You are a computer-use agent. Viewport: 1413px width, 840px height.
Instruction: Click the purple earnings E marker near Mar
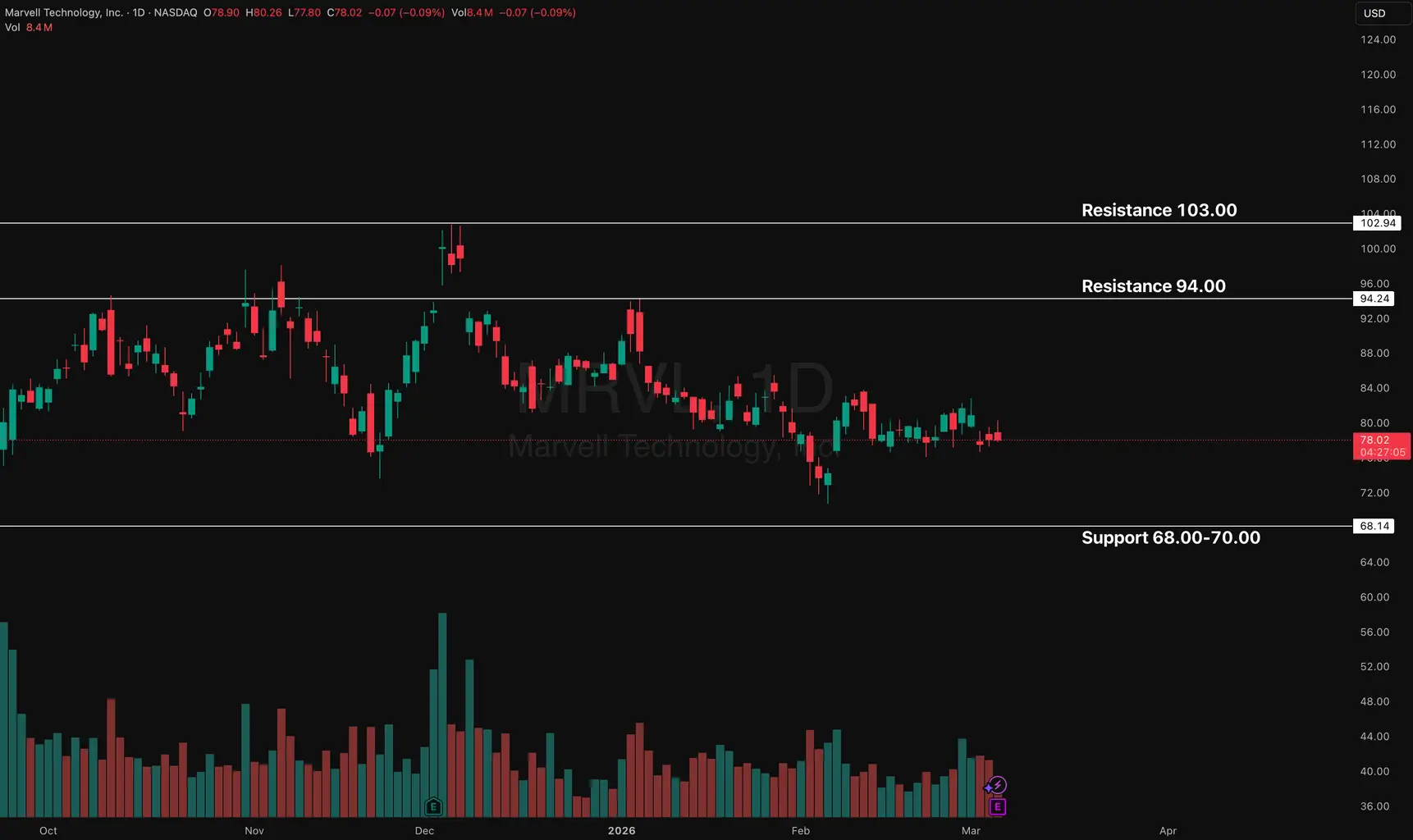tap(997, 807)
